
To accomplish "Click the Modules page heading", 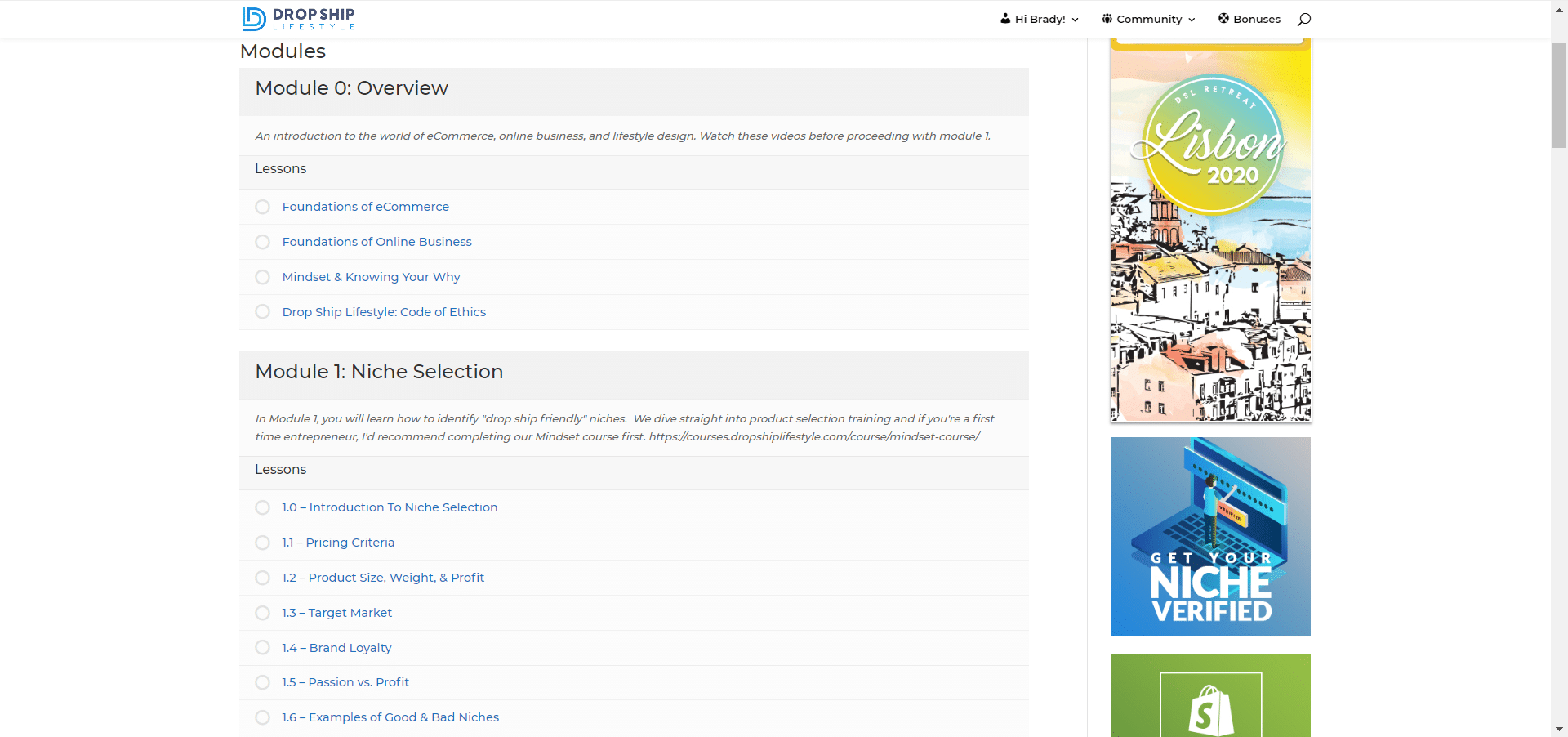I will click(283, 51).
